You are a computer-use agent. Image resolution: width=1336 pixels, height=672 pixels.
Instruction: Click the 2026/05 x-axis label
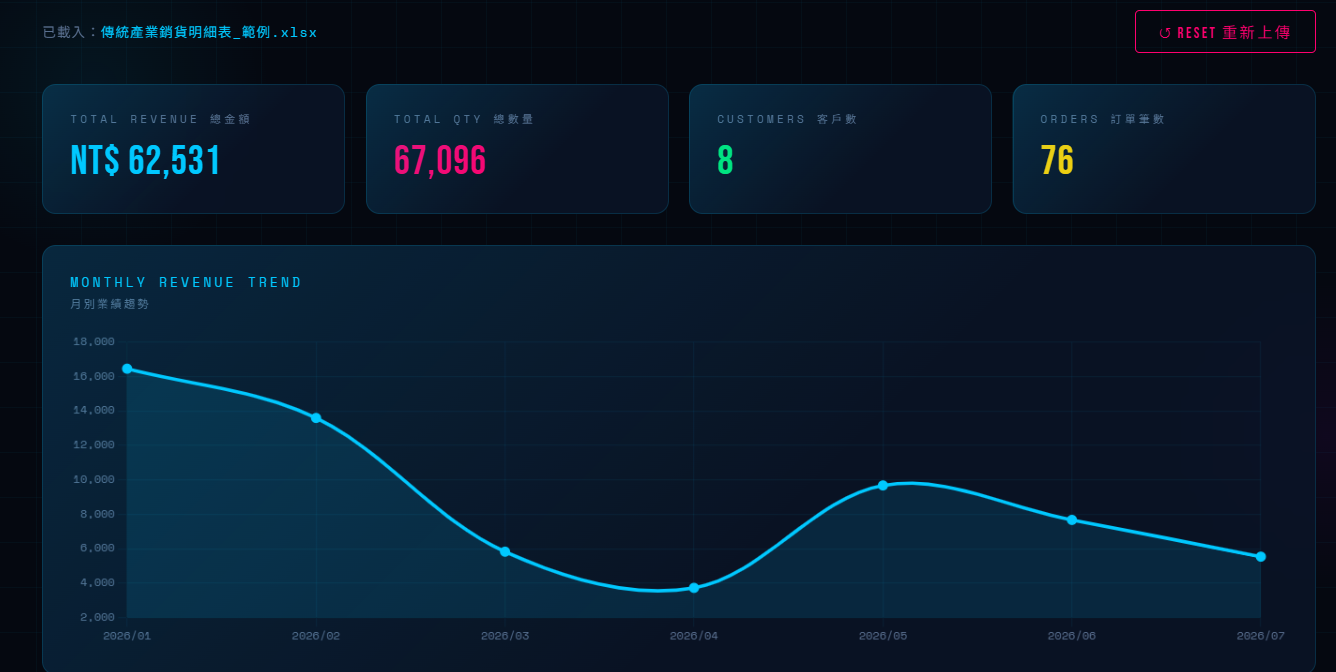[x=883, y=636]
